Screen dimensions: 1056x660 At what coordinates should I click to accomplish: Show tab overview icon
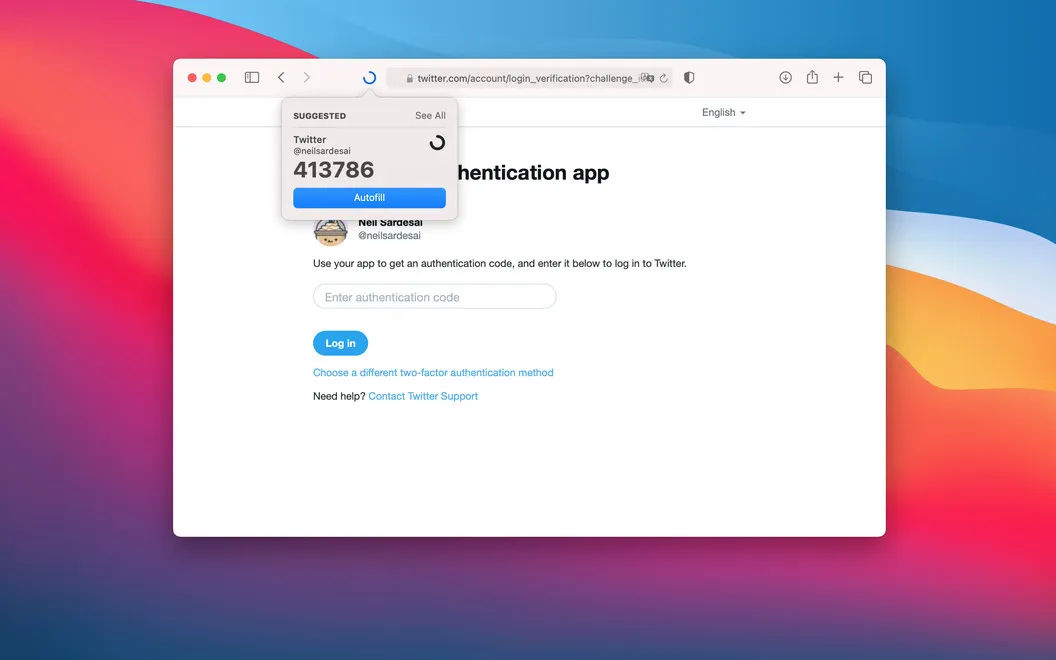[865, 77]
